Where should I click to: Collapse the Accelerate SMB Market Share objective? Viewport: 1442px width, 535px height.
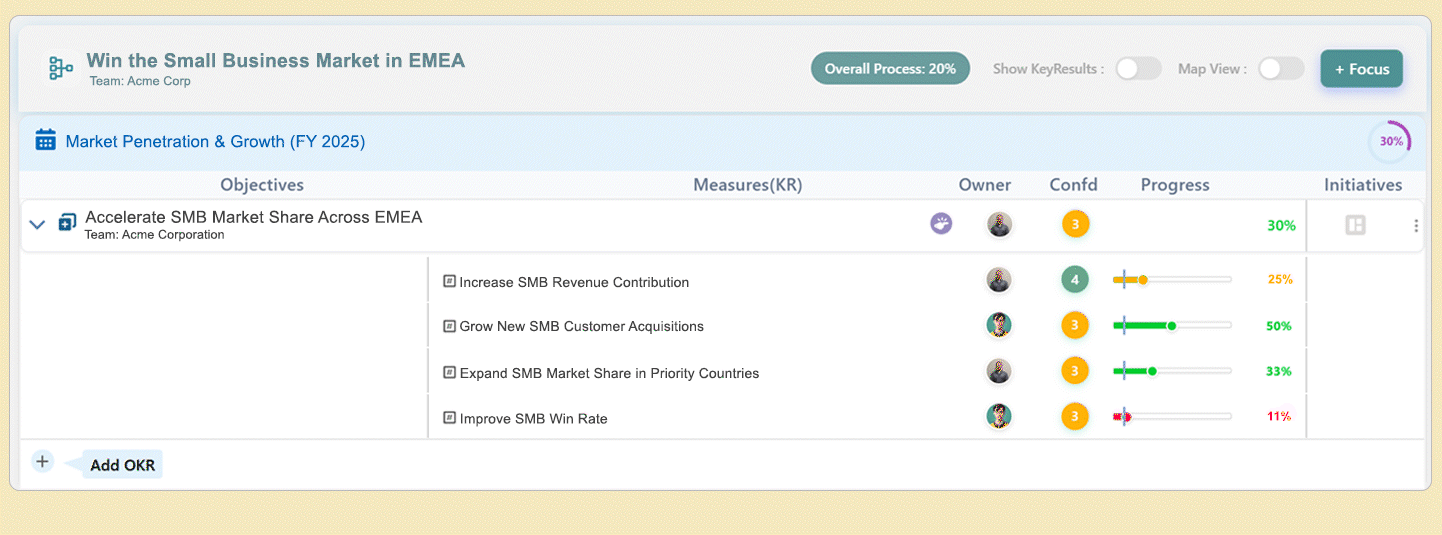[37, 225]
